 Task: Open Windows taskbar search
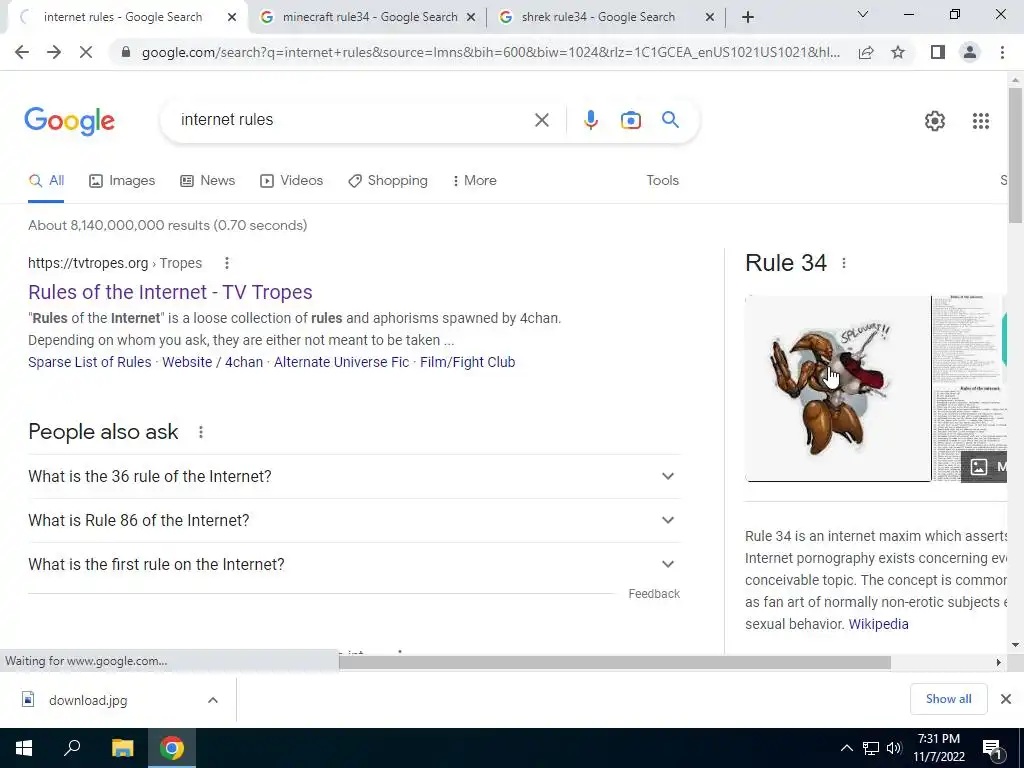pos(72,748)
